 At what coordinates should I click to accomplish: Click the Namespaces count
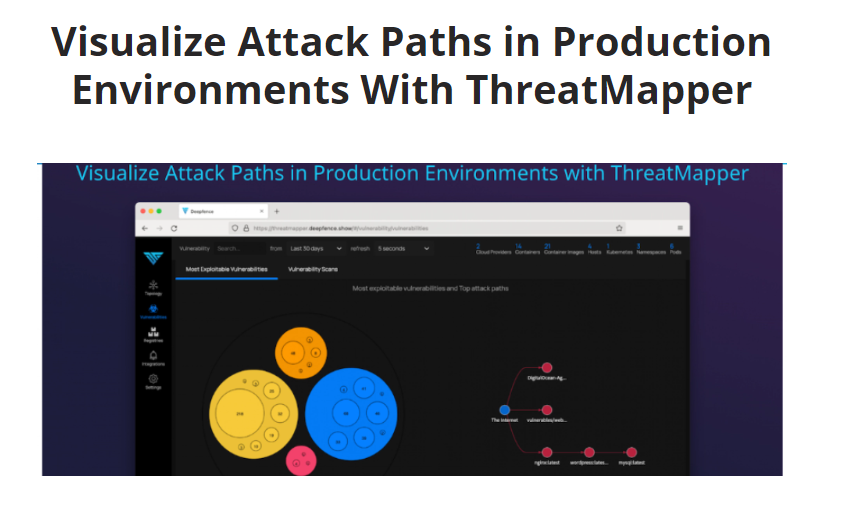651,249
